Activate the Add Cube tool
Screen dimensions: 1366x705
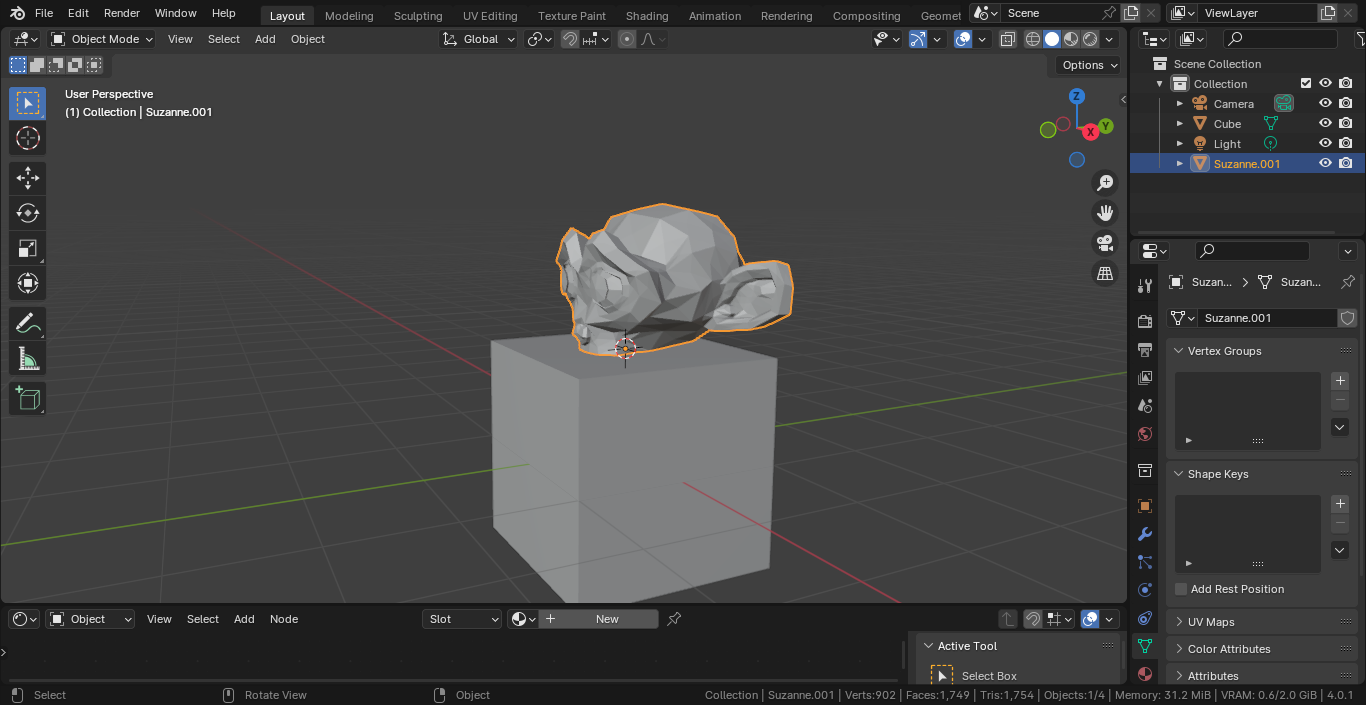(28, 399)
